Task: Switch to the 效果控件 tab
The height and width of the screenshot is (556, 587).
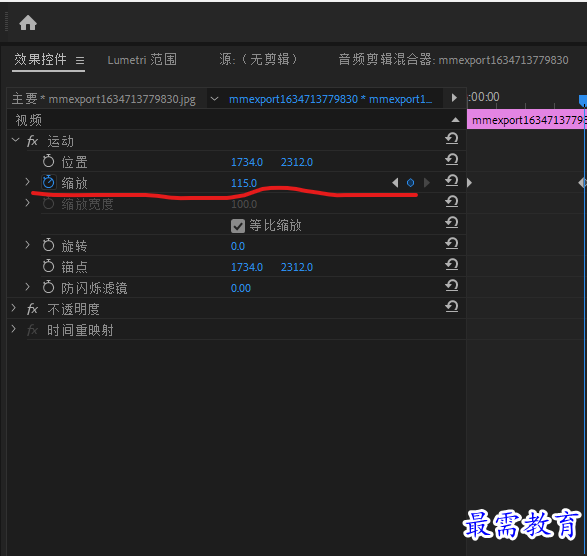Action: pyautogui.click(x=40, y=59)
